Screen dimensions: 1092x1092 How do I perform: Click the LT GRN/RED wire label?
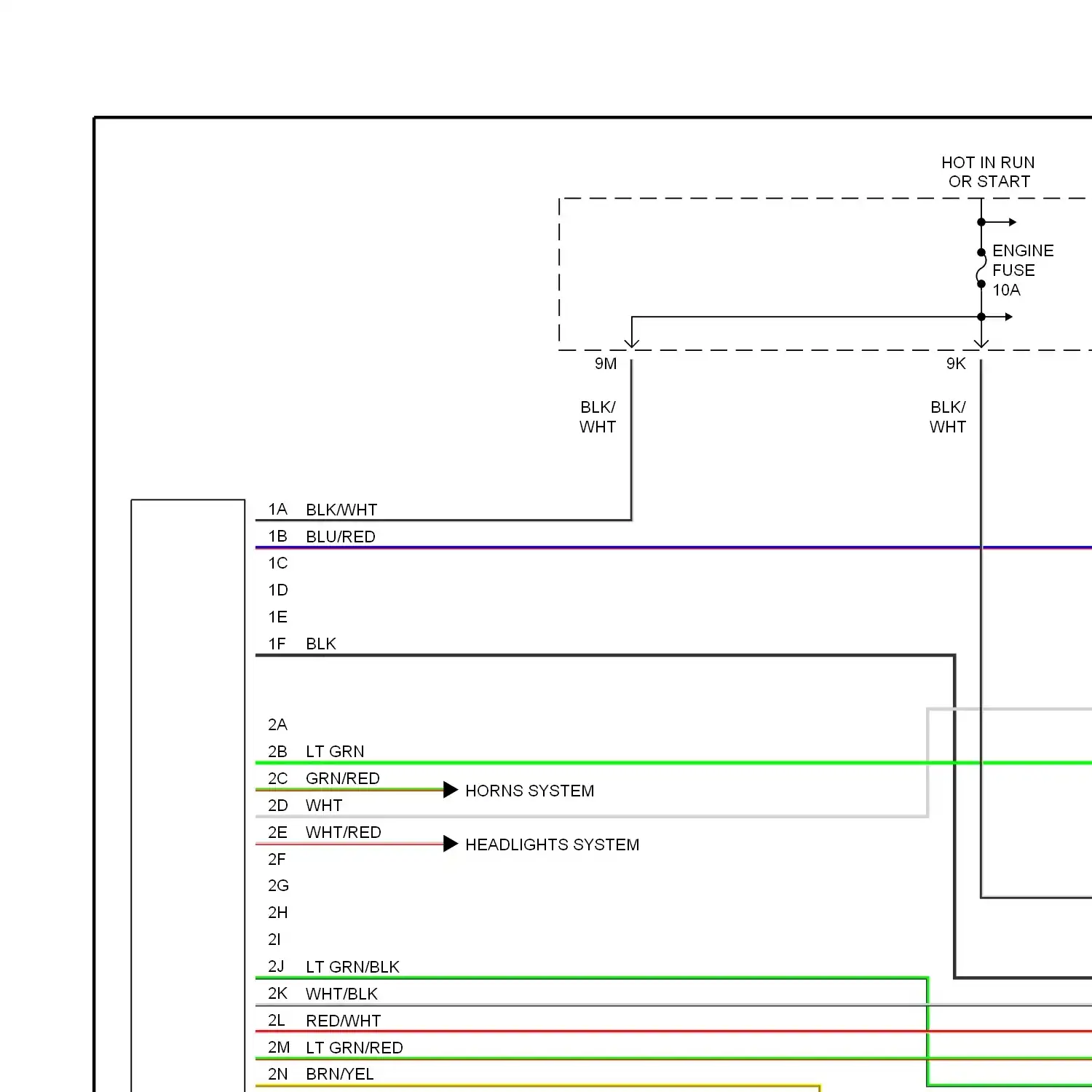click(x=355, y=1048)
